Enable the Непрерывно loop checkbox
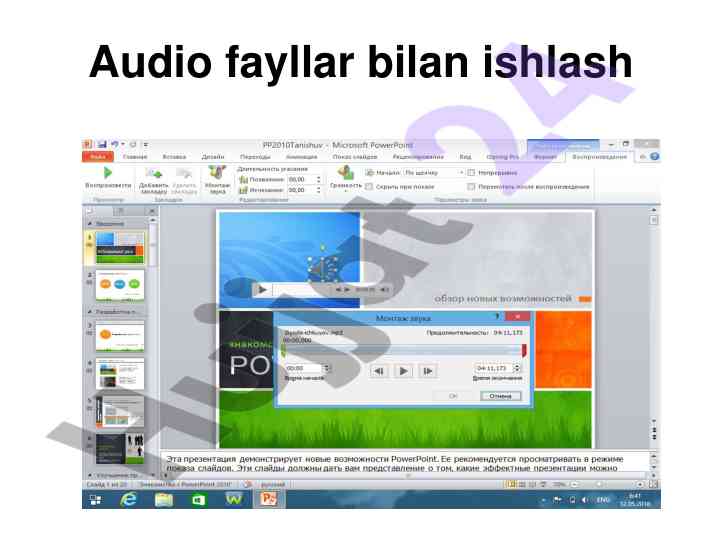 472,172
